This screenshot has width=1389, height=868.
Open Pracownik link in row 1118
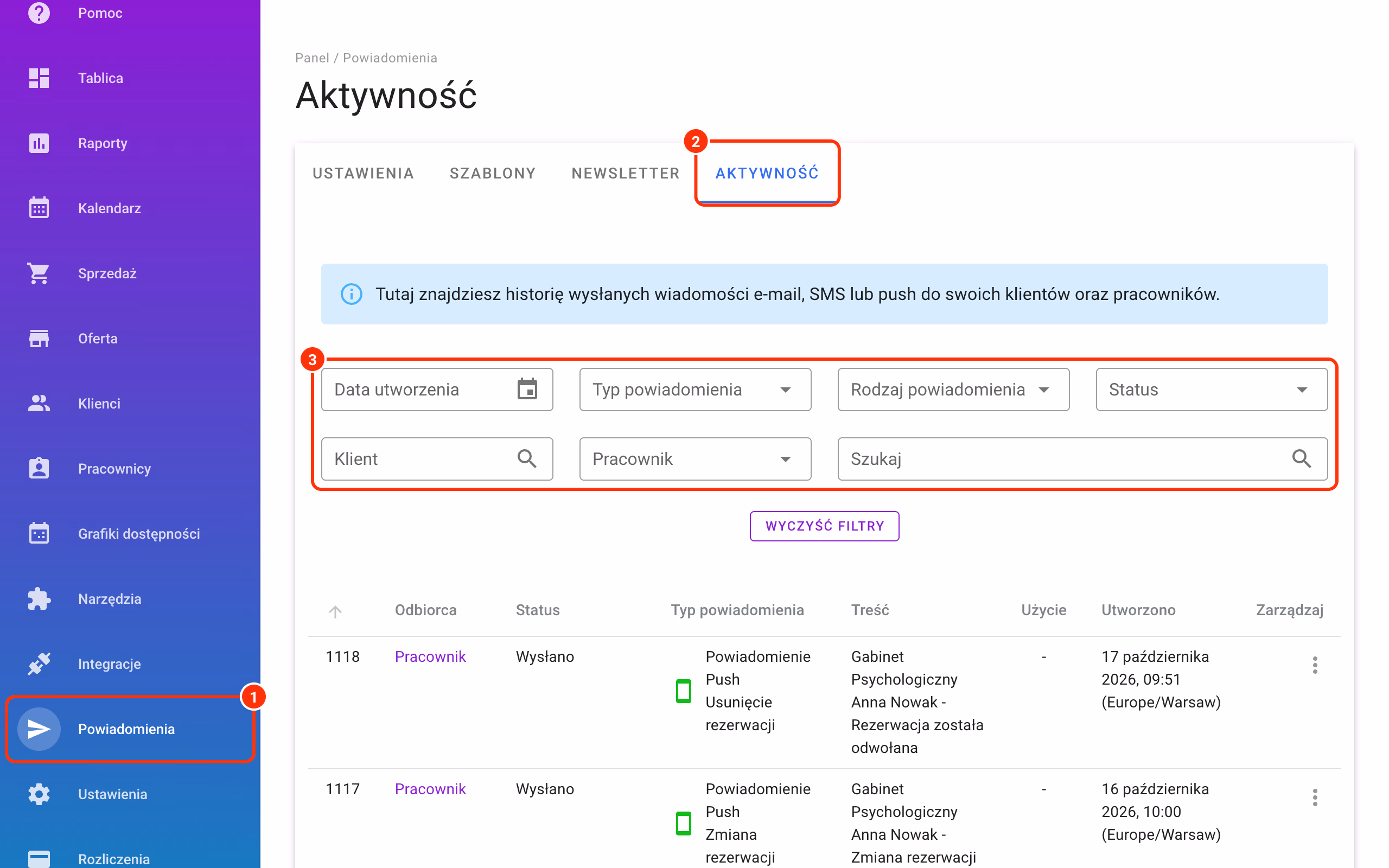pos(430,656)
